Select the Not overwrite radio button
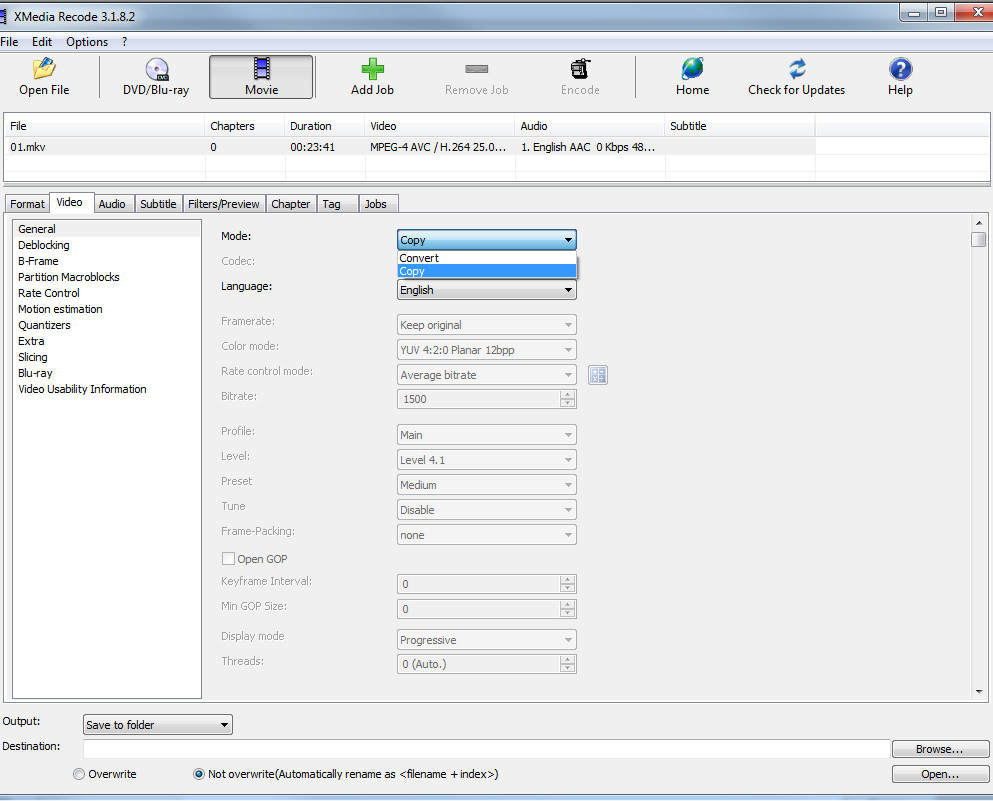 tap(199, 774)
